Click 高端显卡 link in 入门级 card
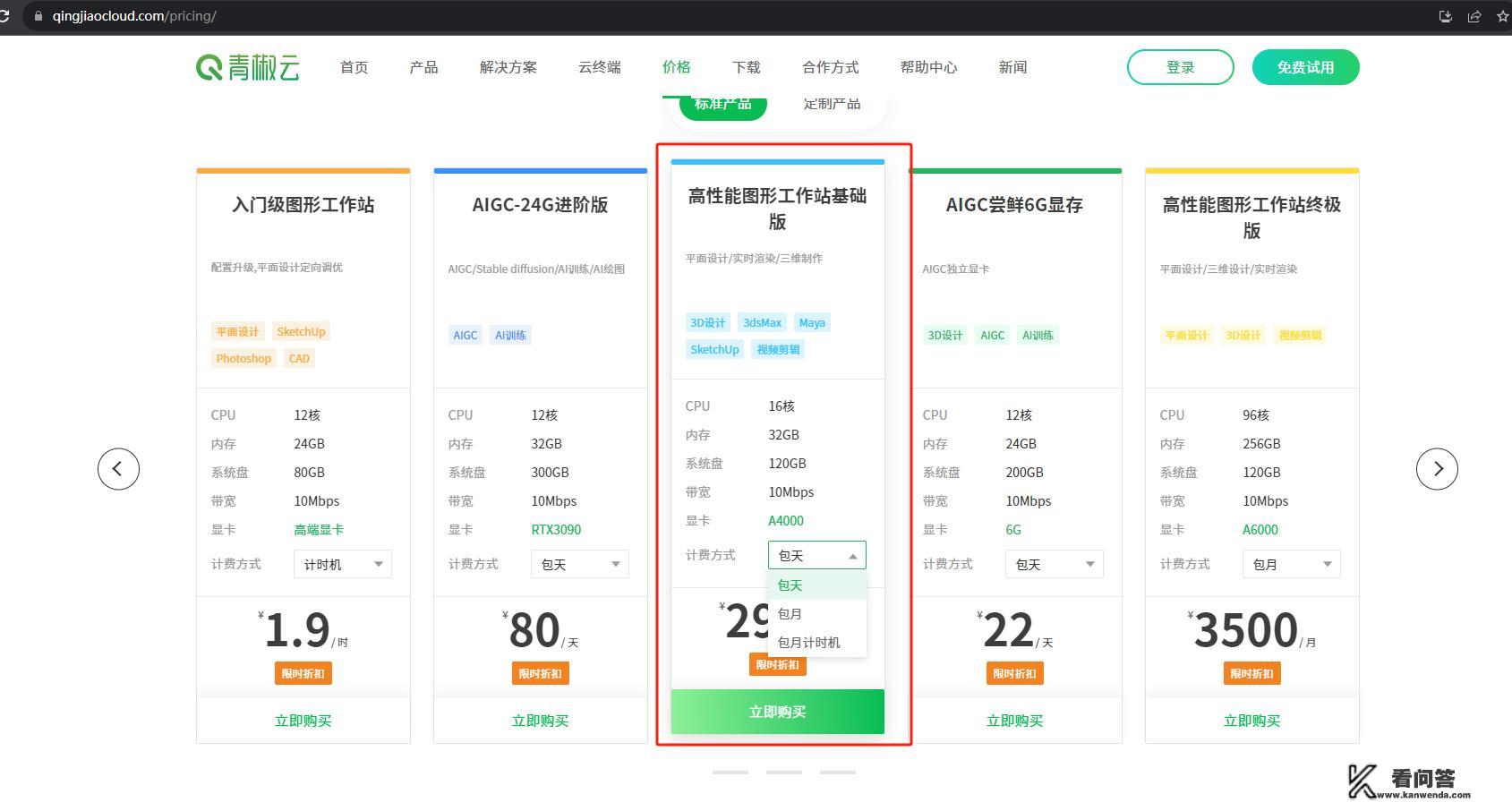Viewport: 1512px width, 811px height. tap(319, 530)
